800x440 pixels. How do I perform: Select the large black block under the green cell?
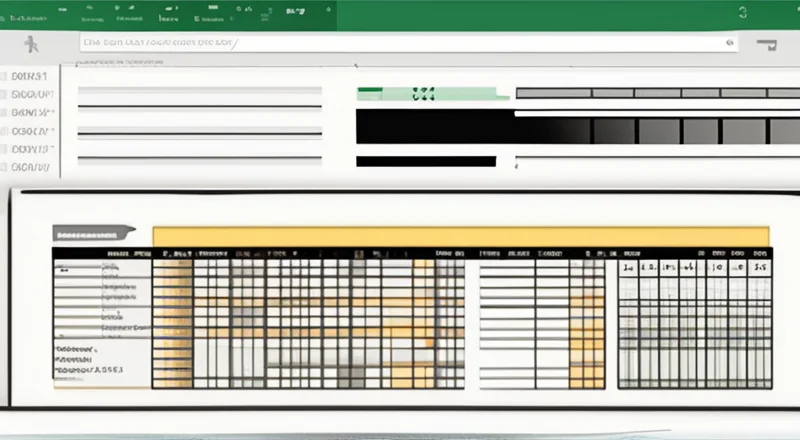pos(434,127)
